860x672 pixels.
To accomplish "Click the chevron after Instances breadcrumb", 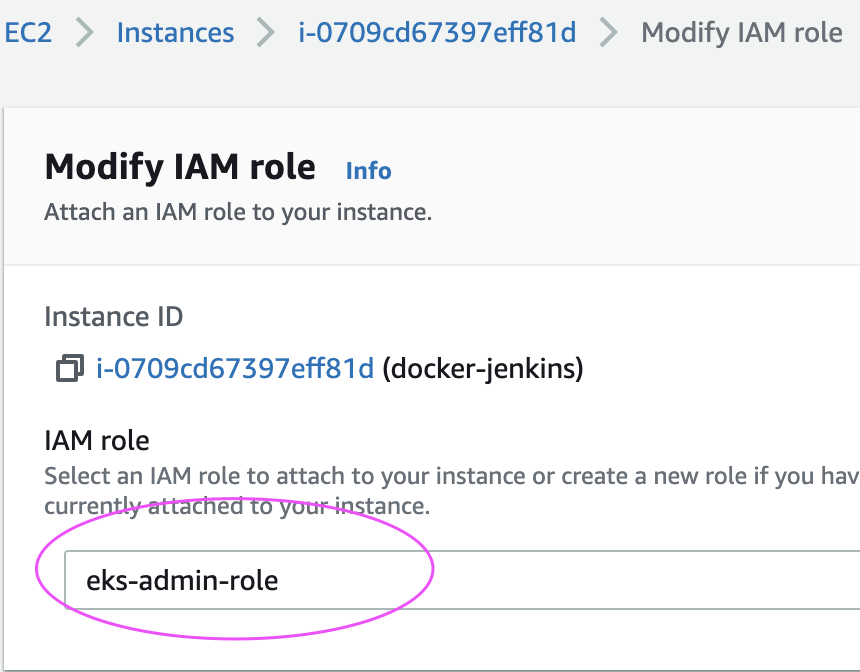I will pyautogui.click(x=266, y=33).
